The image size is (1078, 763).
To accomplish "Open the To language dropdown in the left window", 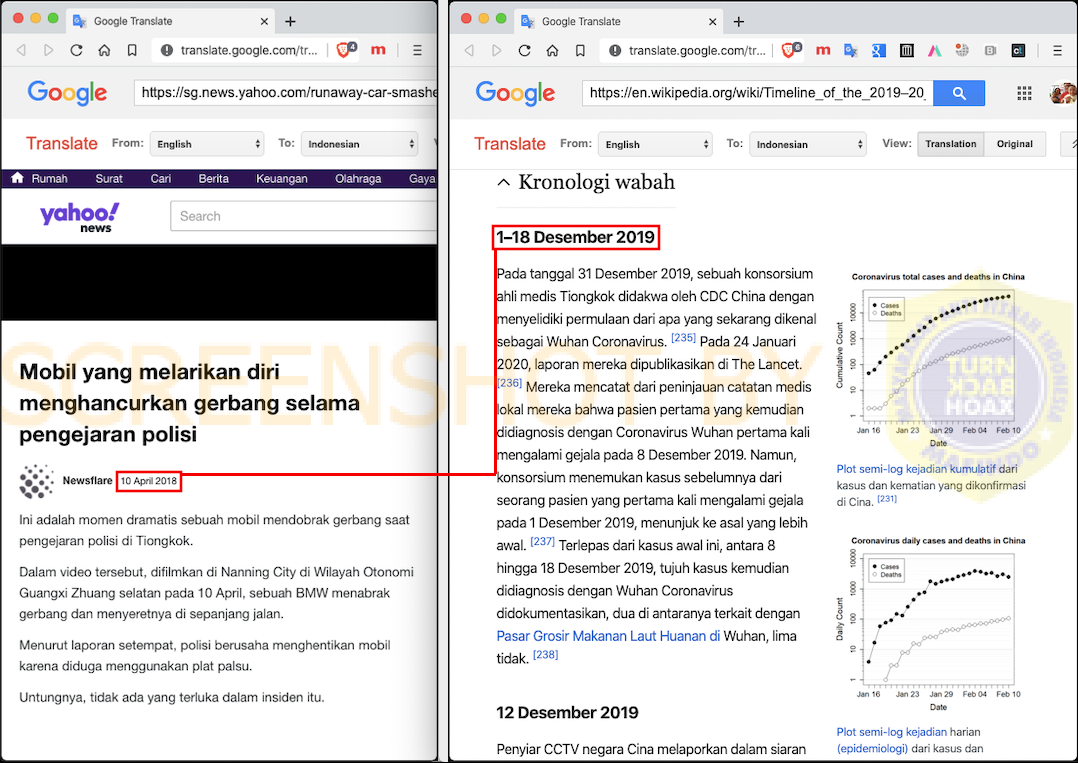I will (x=360, y=144).
